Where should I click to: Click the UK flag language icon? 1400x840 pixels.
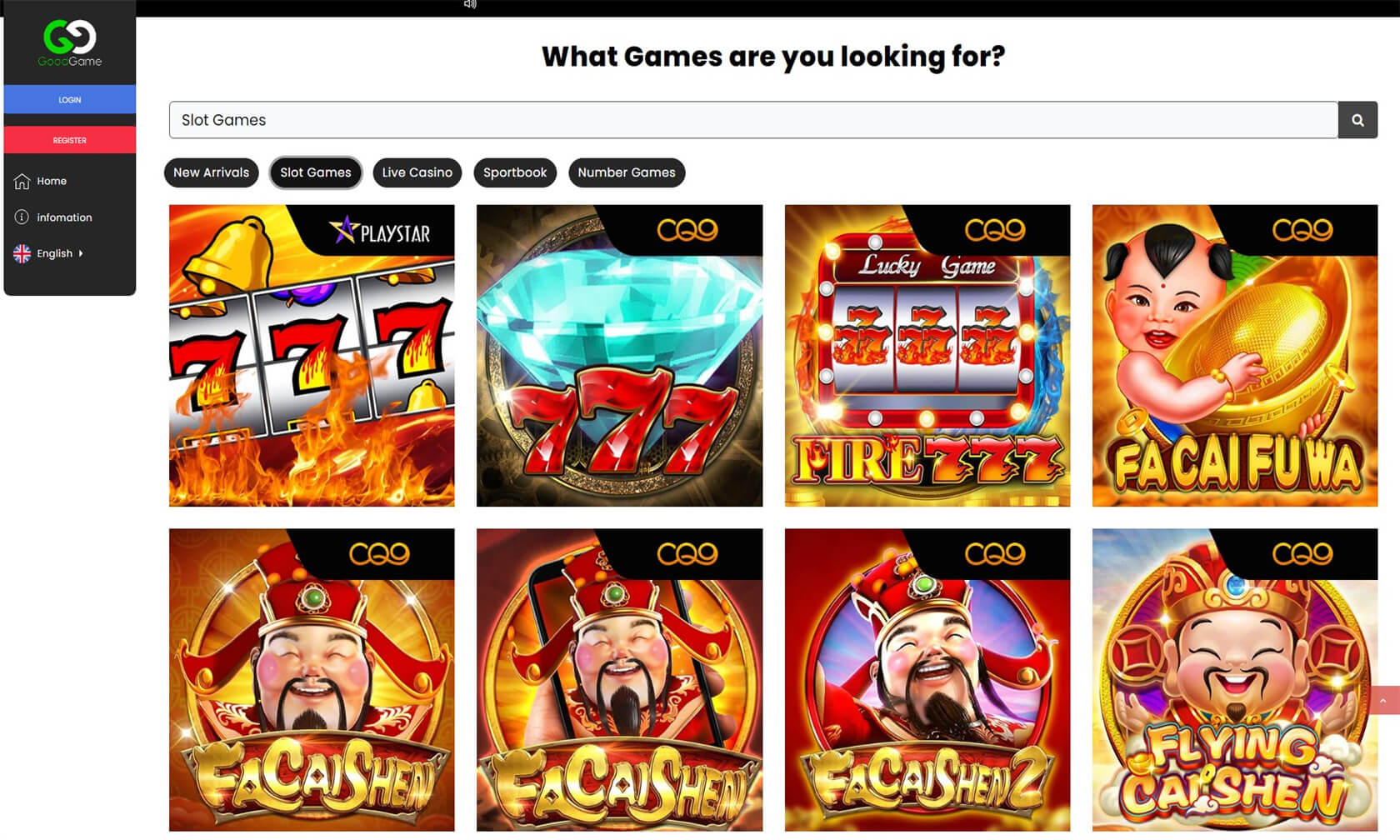coord(22,253)
